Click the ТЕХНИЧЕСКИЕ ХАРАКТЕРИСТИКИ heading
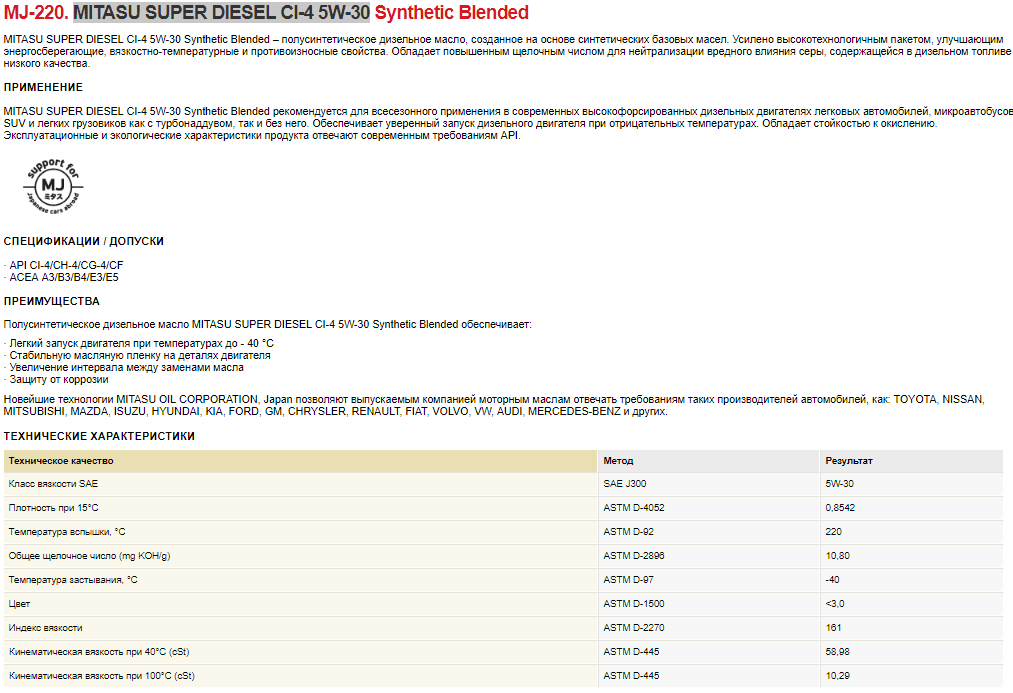Viewport: 1013px width, 693px height. tap(99, 436)
